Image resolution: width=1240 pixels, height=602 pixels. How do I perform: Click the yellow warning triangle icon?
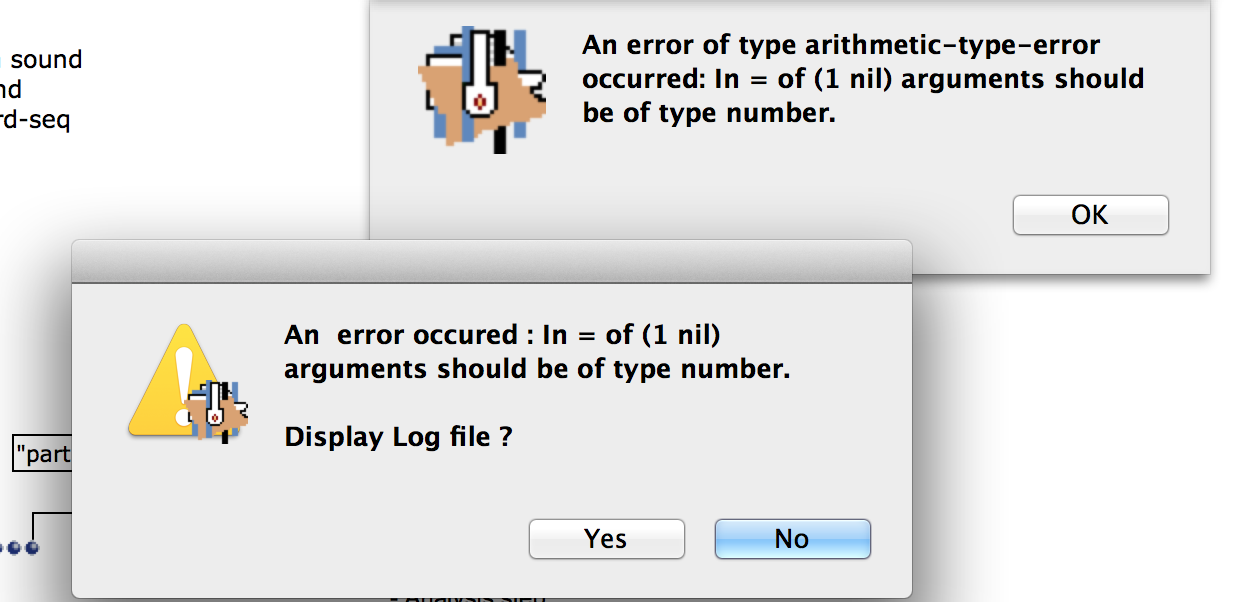point(172,382)
